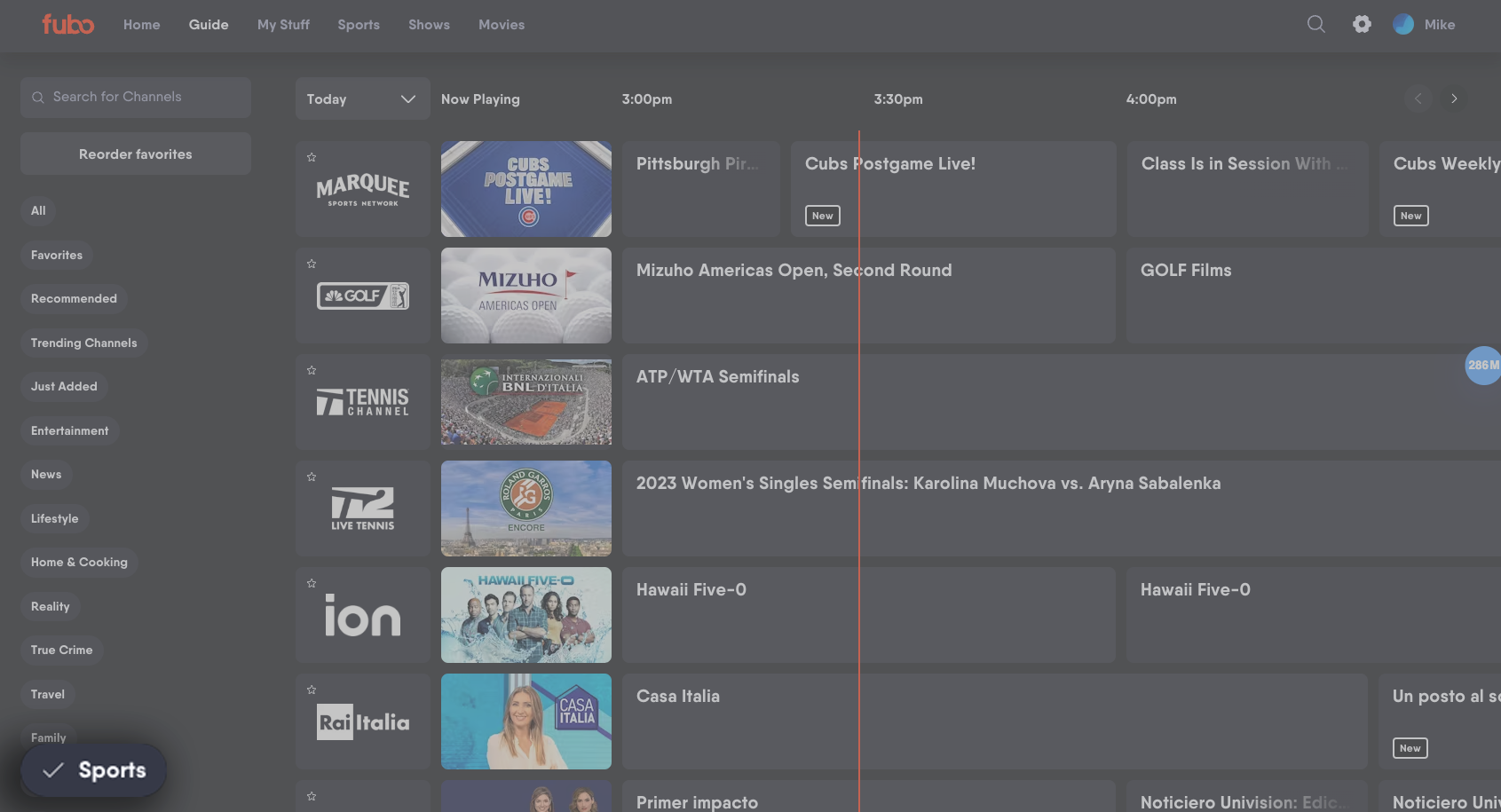Select the Rai Italia channel logo
This screenshot has width=1501, height=812.
[x=363, y=721]
